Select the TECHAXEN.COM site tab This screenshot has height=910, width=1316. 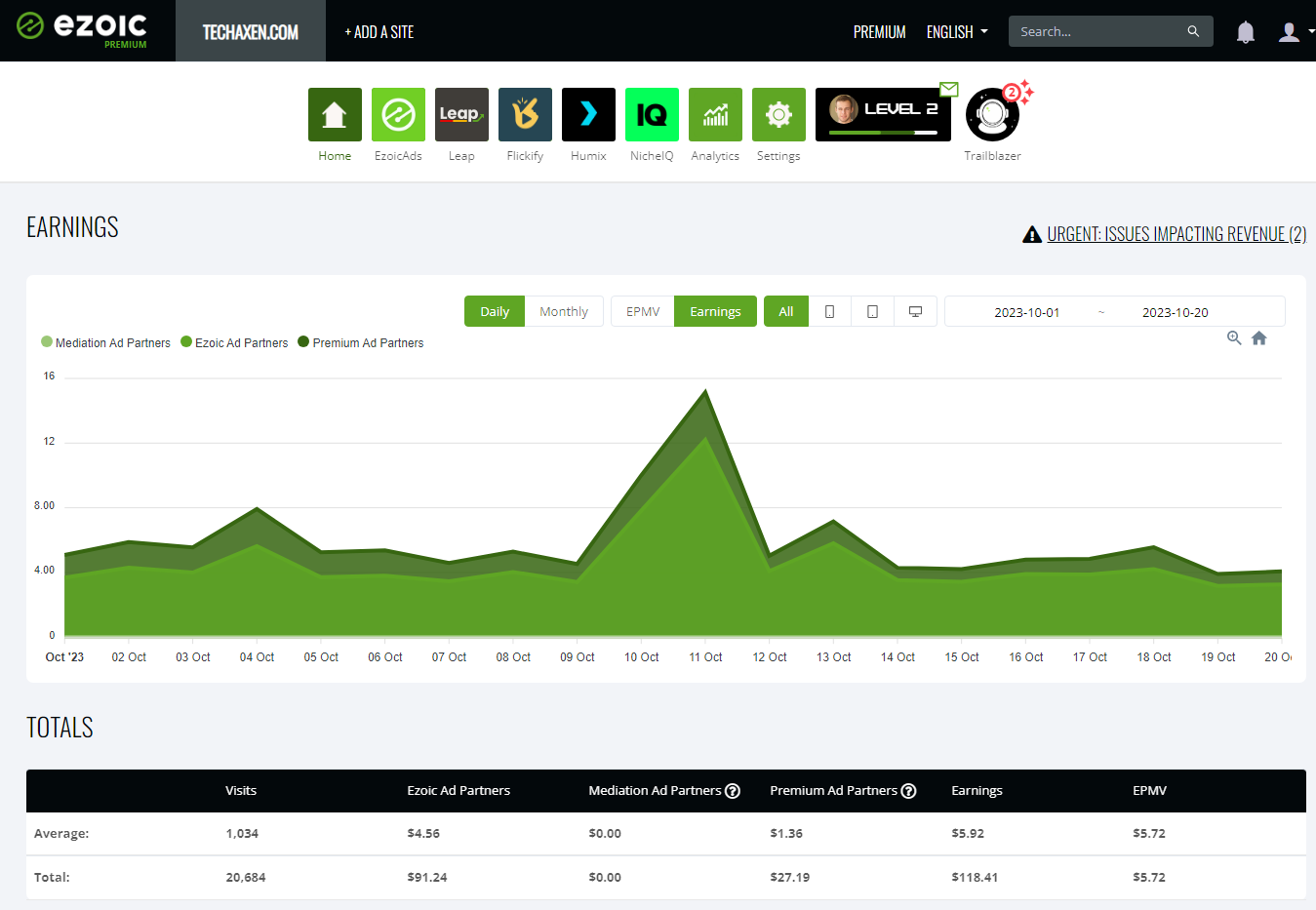pyautogui.click(x=251, y=31)
